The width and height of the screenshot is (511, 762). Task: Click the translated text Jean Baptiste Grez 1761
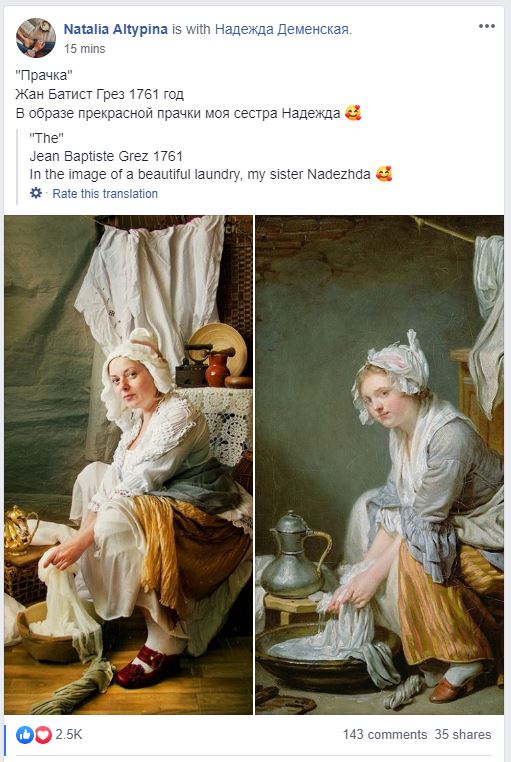point(106,156)
